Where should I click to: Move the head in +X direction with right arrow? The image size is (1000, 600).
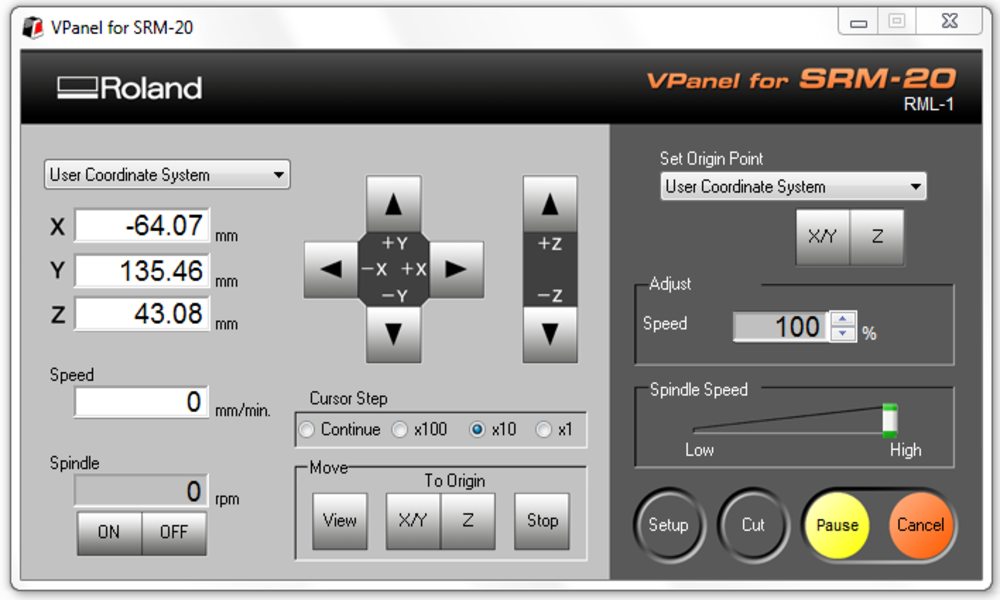[x=456, y=269]
